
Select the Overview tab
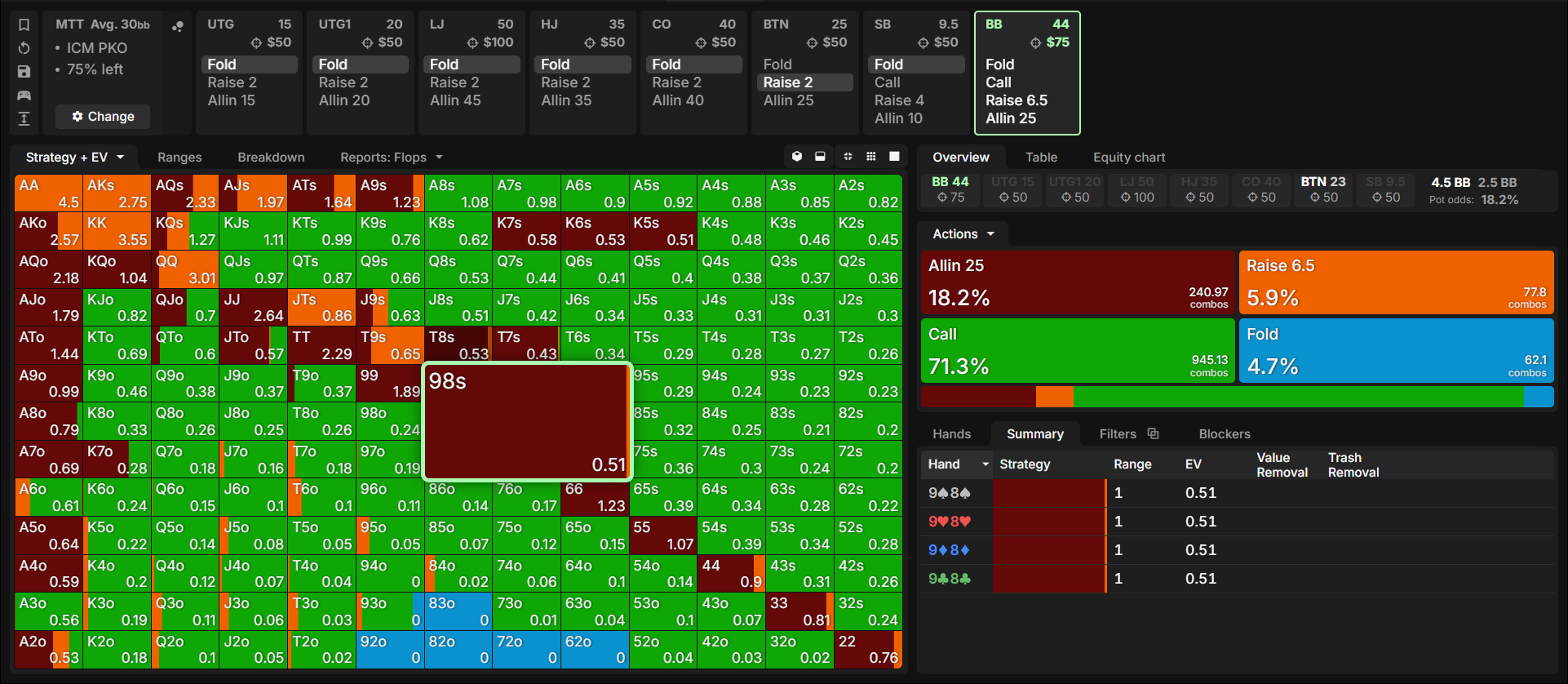point(961,158)
